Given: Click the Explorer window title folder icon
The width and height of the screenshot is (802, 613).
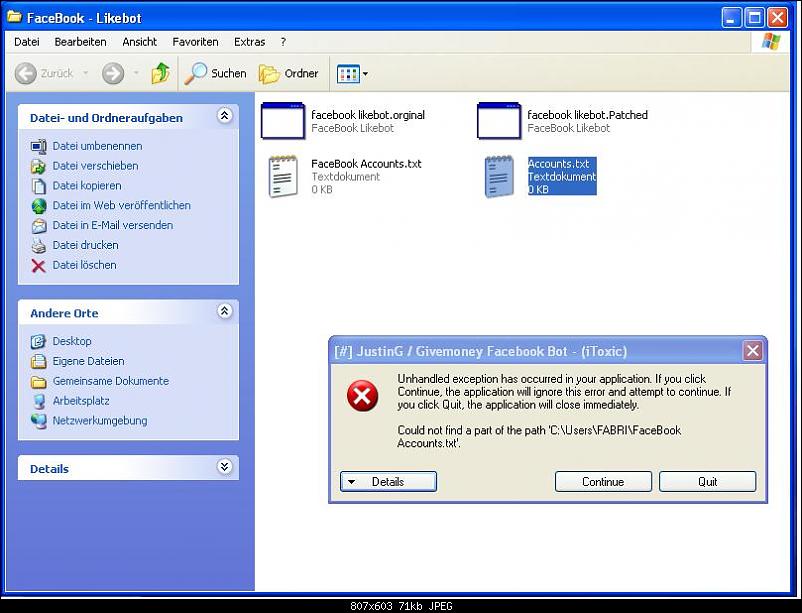Looking at the screenshot, I should 14,17.
